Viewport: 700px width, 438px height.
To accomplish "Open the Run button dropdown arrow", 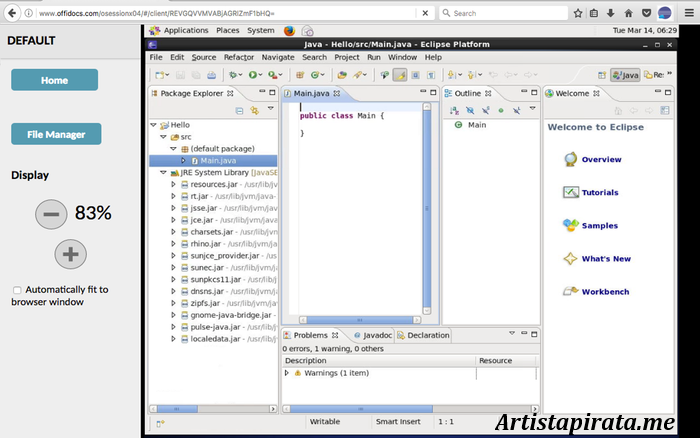I will 260,75.
